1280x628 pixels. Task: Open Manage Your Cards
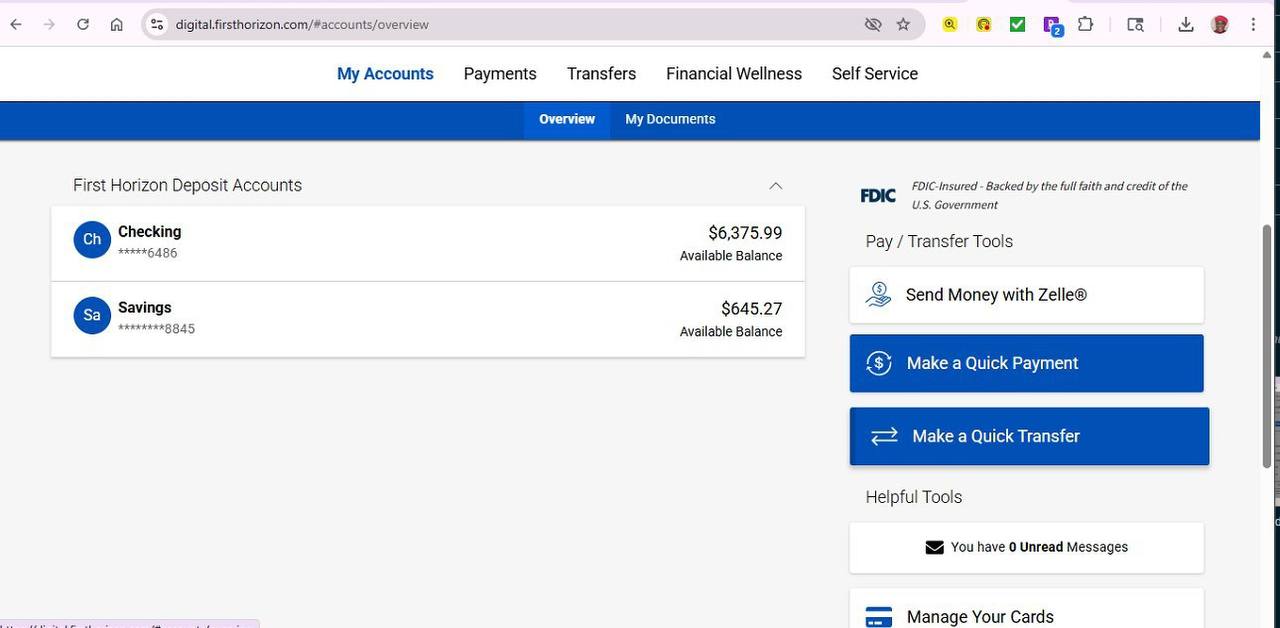[x=1026, y=609]
